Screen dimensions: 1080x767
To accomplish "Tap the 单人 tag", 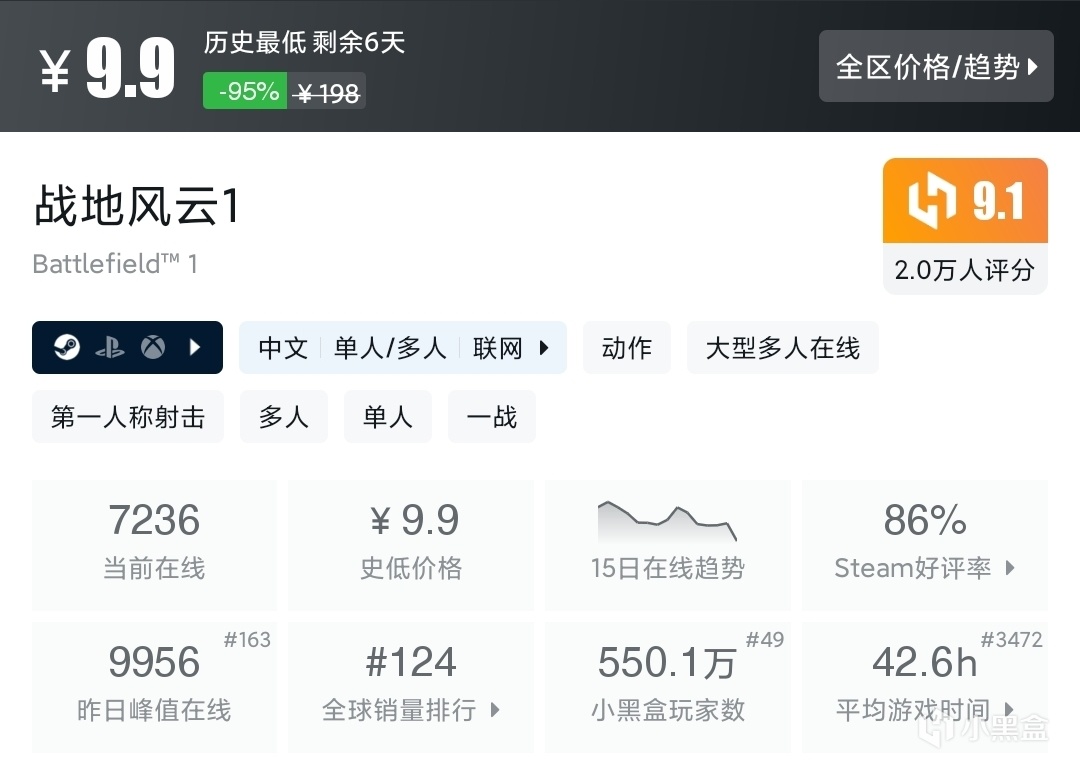I will click(388, 416).
